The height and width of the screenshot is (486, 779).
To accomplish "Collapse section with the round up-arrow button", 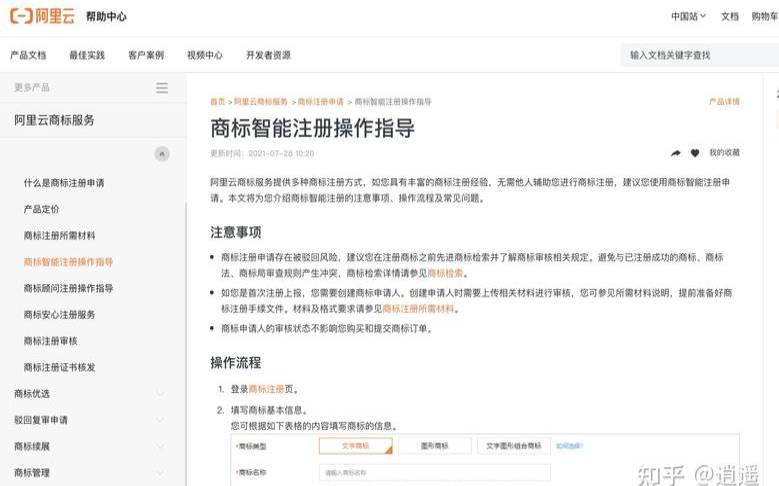I will coord(162,154).
